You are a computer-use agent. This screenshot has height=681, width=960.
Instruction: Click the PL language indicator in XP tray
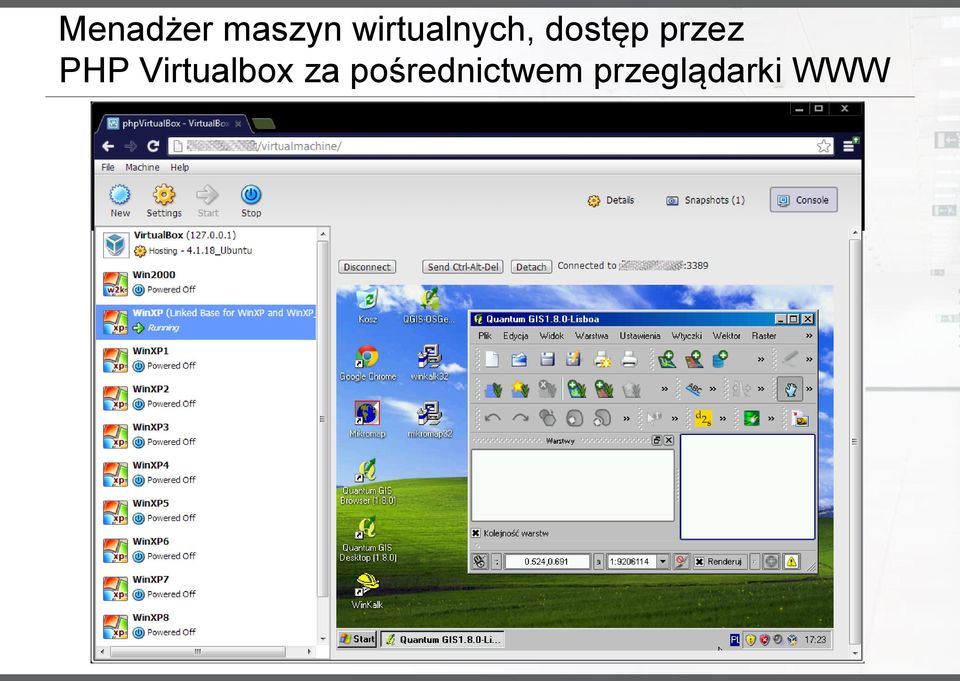tap(735, 640)
